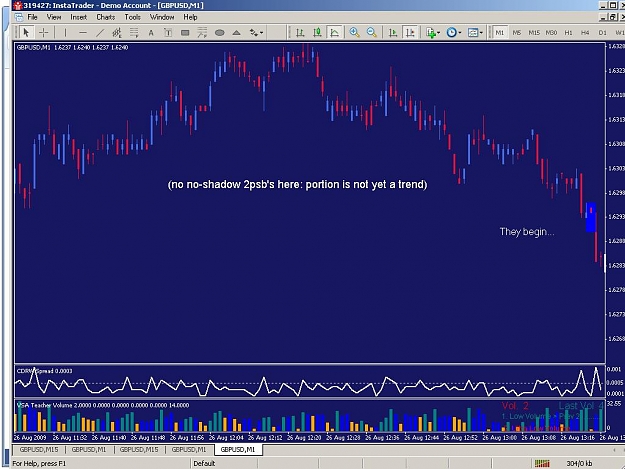Click the connection status bars icon
Viewport: 625px width, 469px height.
[542, 463]
